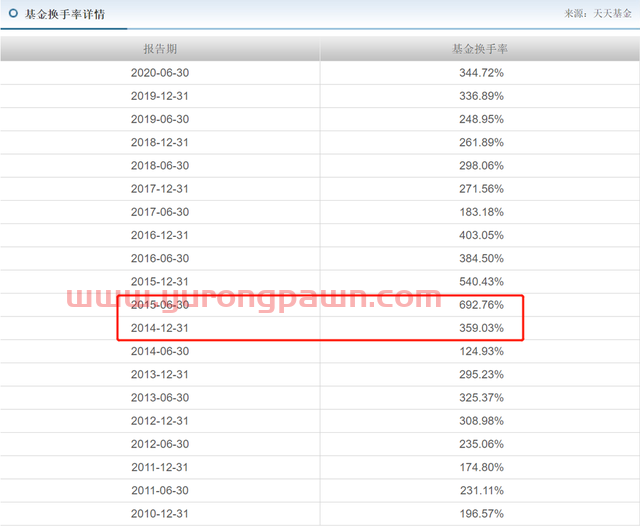The image size is (640, 531).
Task: Click the circle icon beside 基金换手率详情
Action: point(13,13)
